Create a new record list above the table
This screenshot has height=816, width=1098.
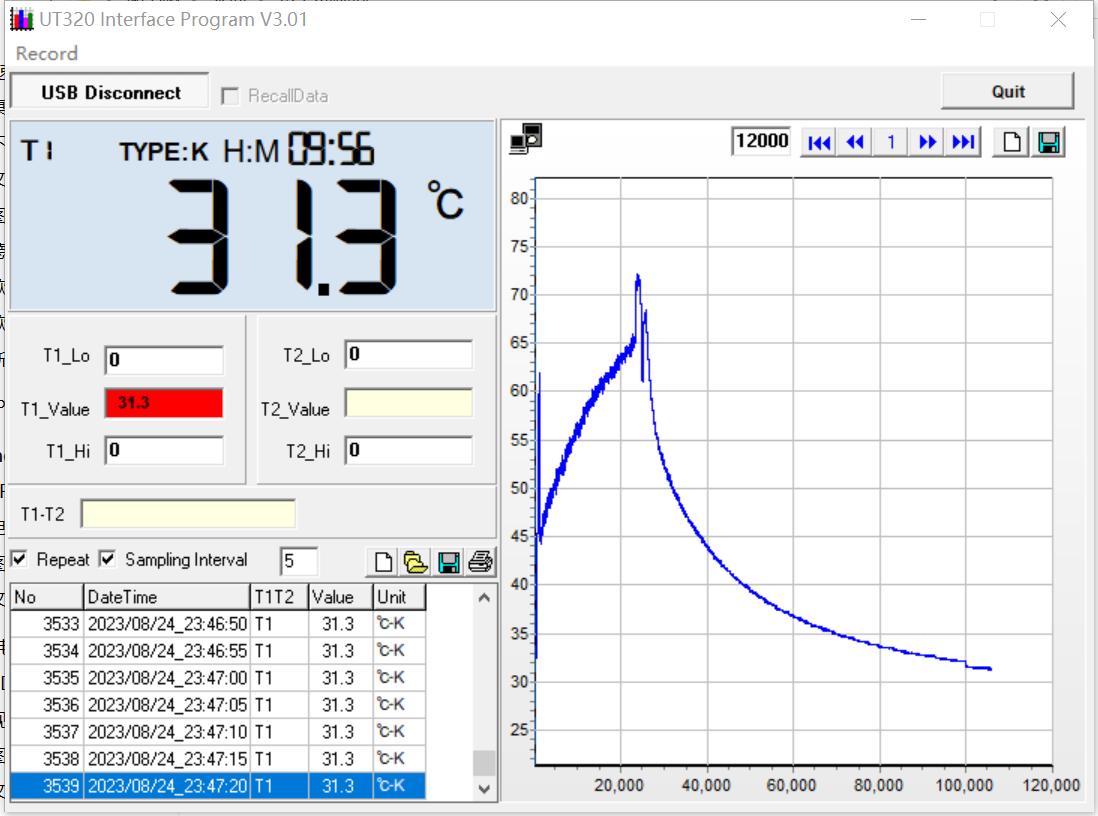point(383,562)
